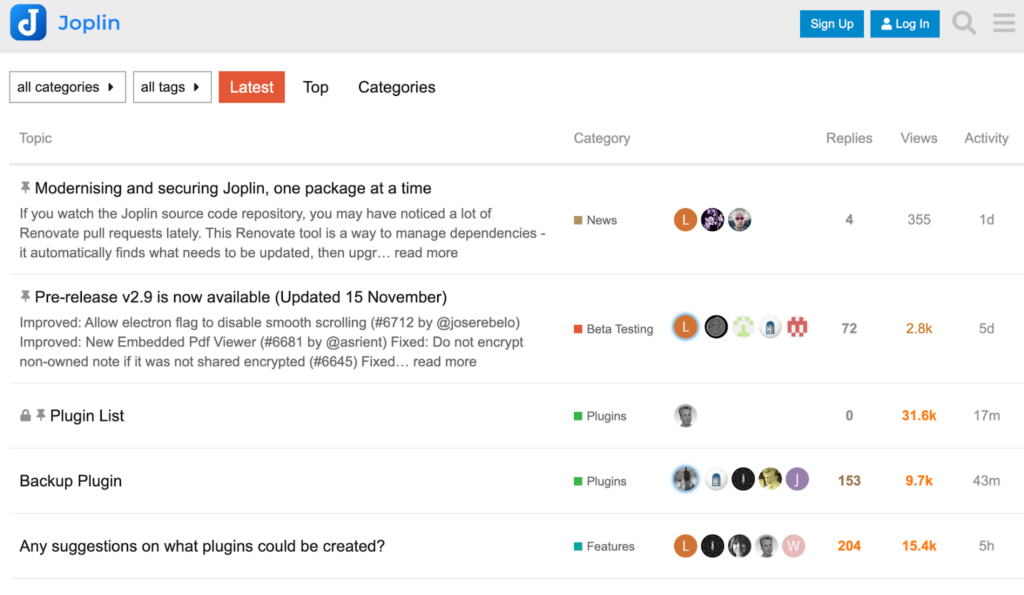This screenshot has height=595, width=1024.
Task: Open the Features category link
Action: click(610, 546)
